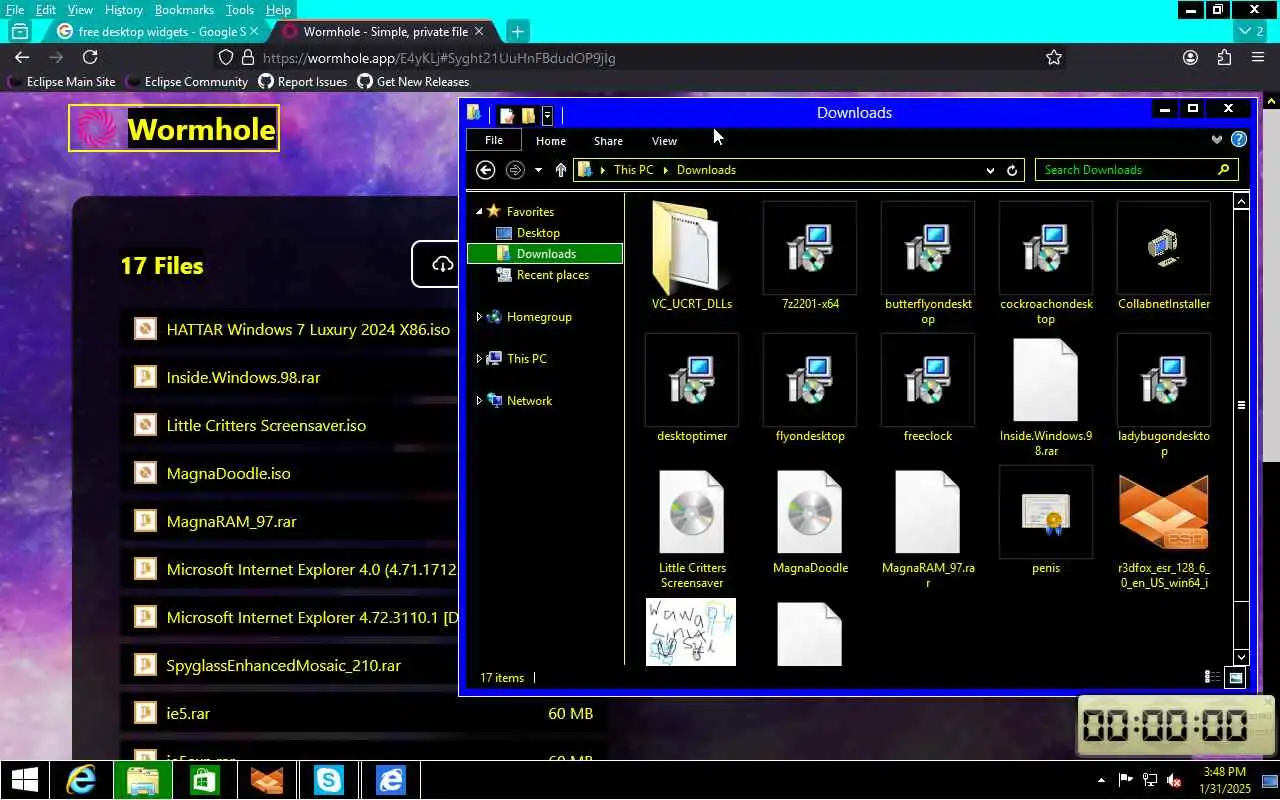Open the recent locations dropdown arrow

click(538, 170)
